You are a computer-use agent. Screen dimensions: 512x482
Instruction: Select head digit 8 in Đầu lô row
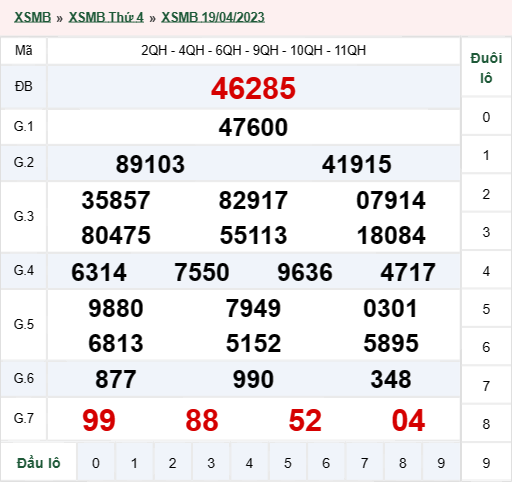point(403,463)
